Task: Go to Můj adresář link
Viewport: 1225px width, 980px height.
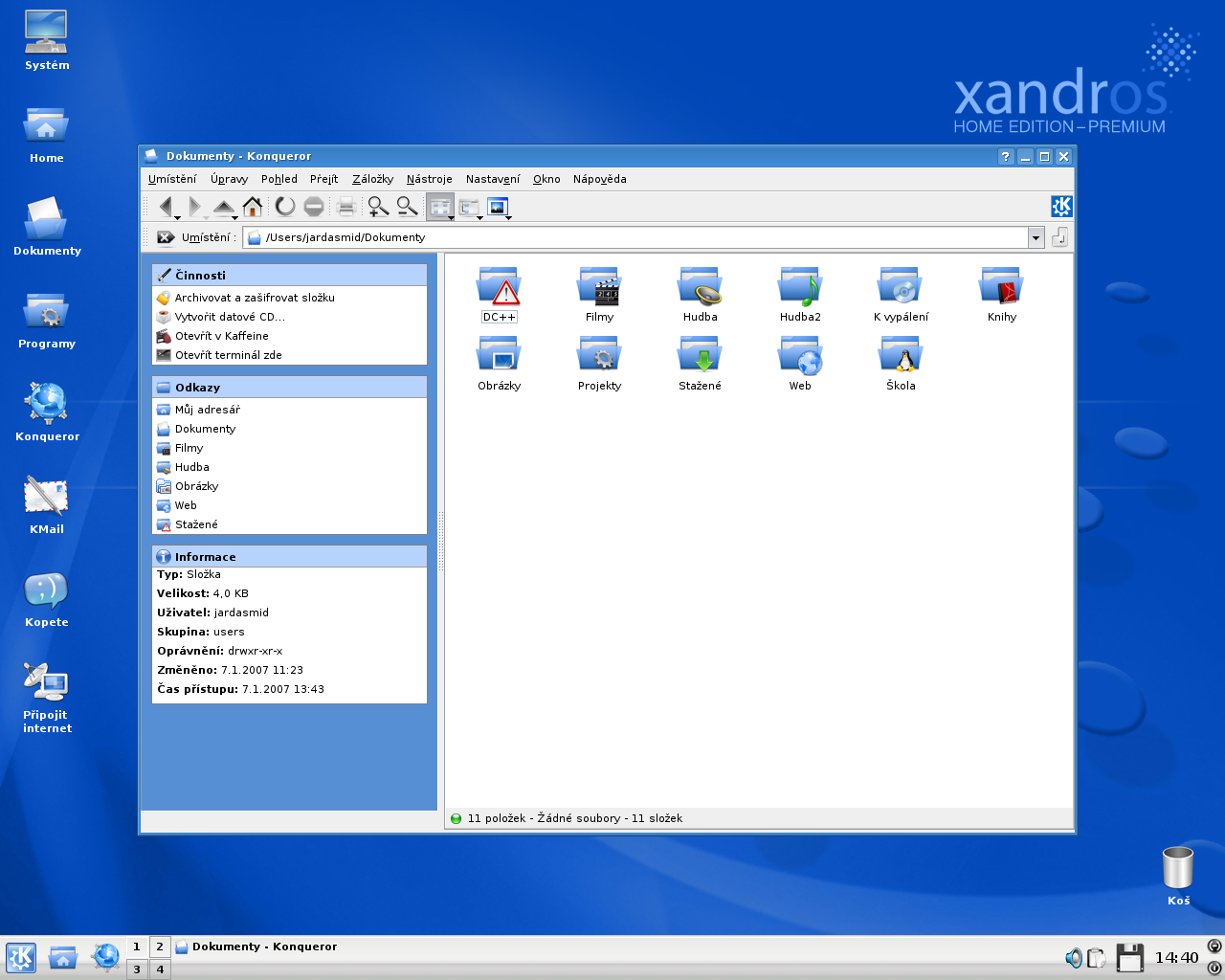Action: (x=207, y=410)
